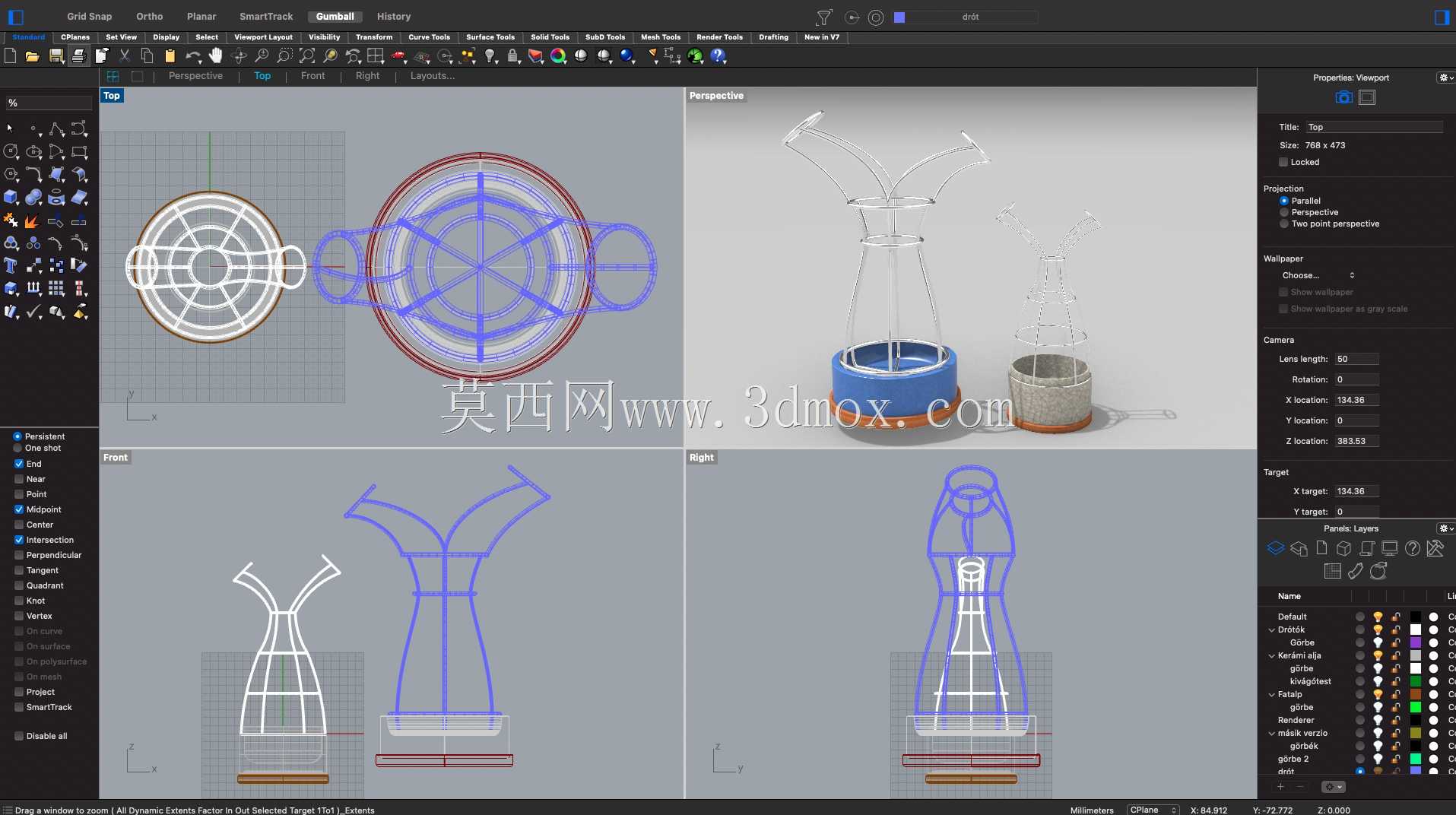Open the Layouts... viewport tab
This screenshot has width=1456, height=815.
(433, 76)
